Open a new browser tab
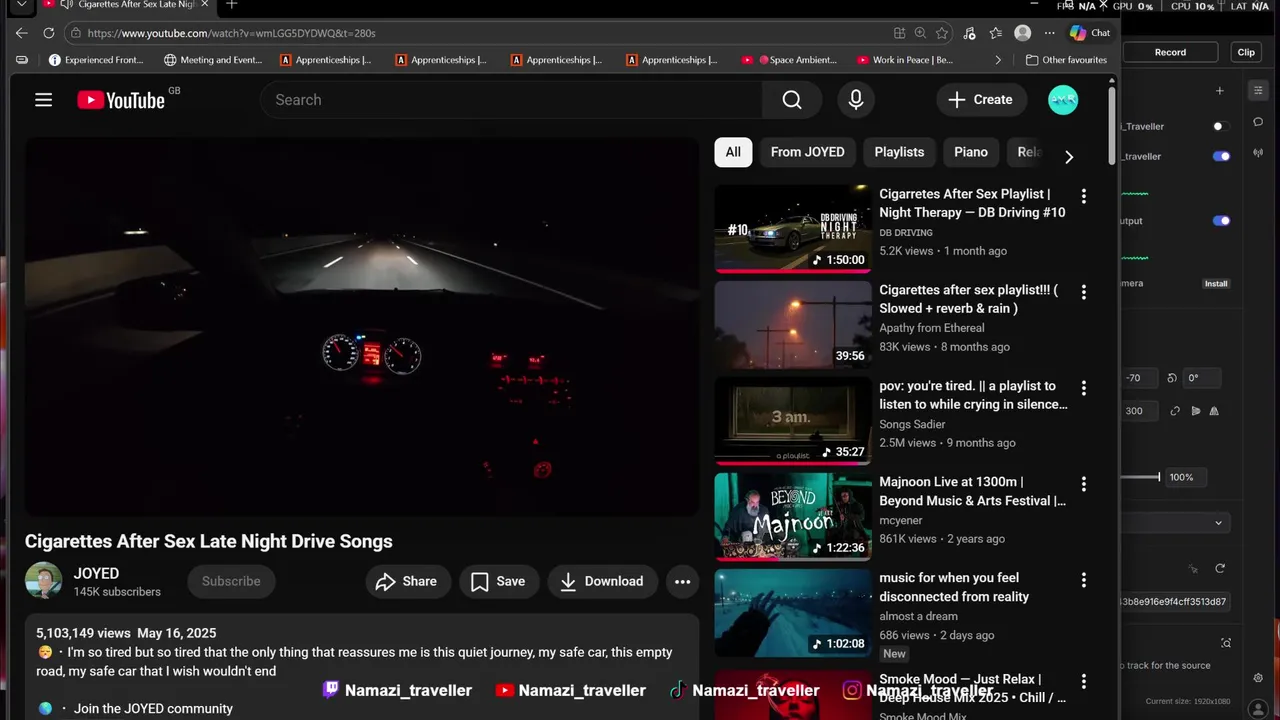This screenshot has width=1280, height=720. [x=231, y=5]
